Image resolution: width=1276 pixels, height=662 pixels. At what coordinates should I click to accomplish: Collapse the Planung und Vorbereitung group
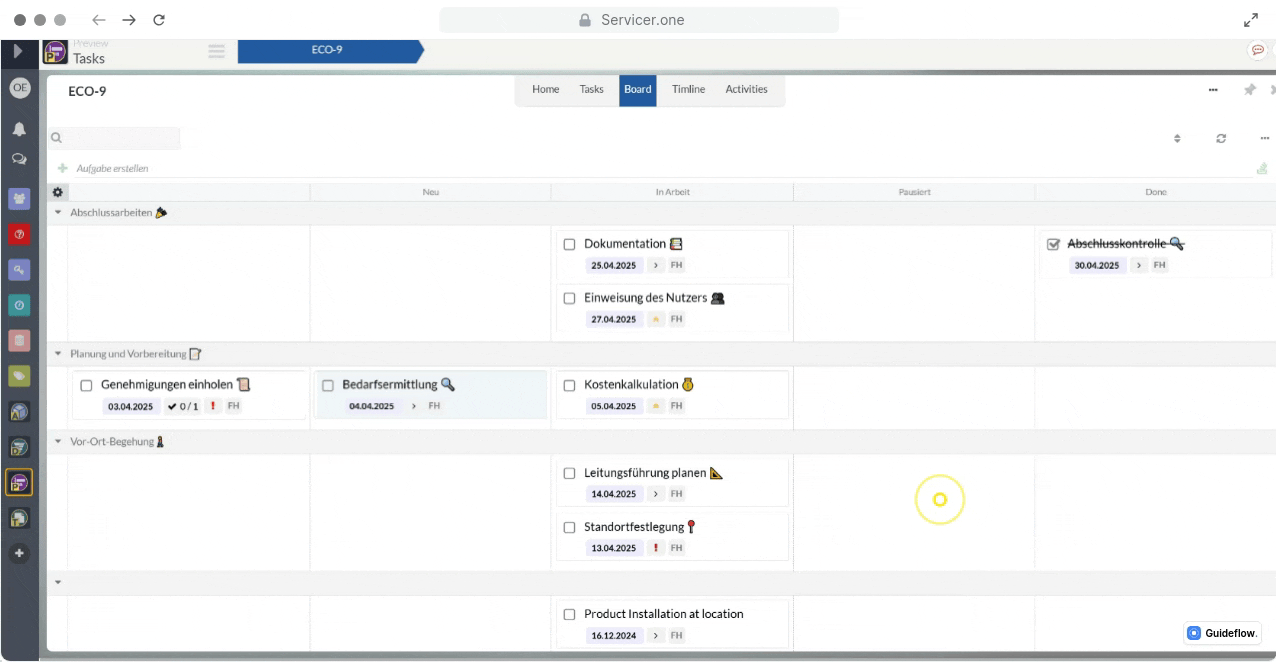point(58,354)
